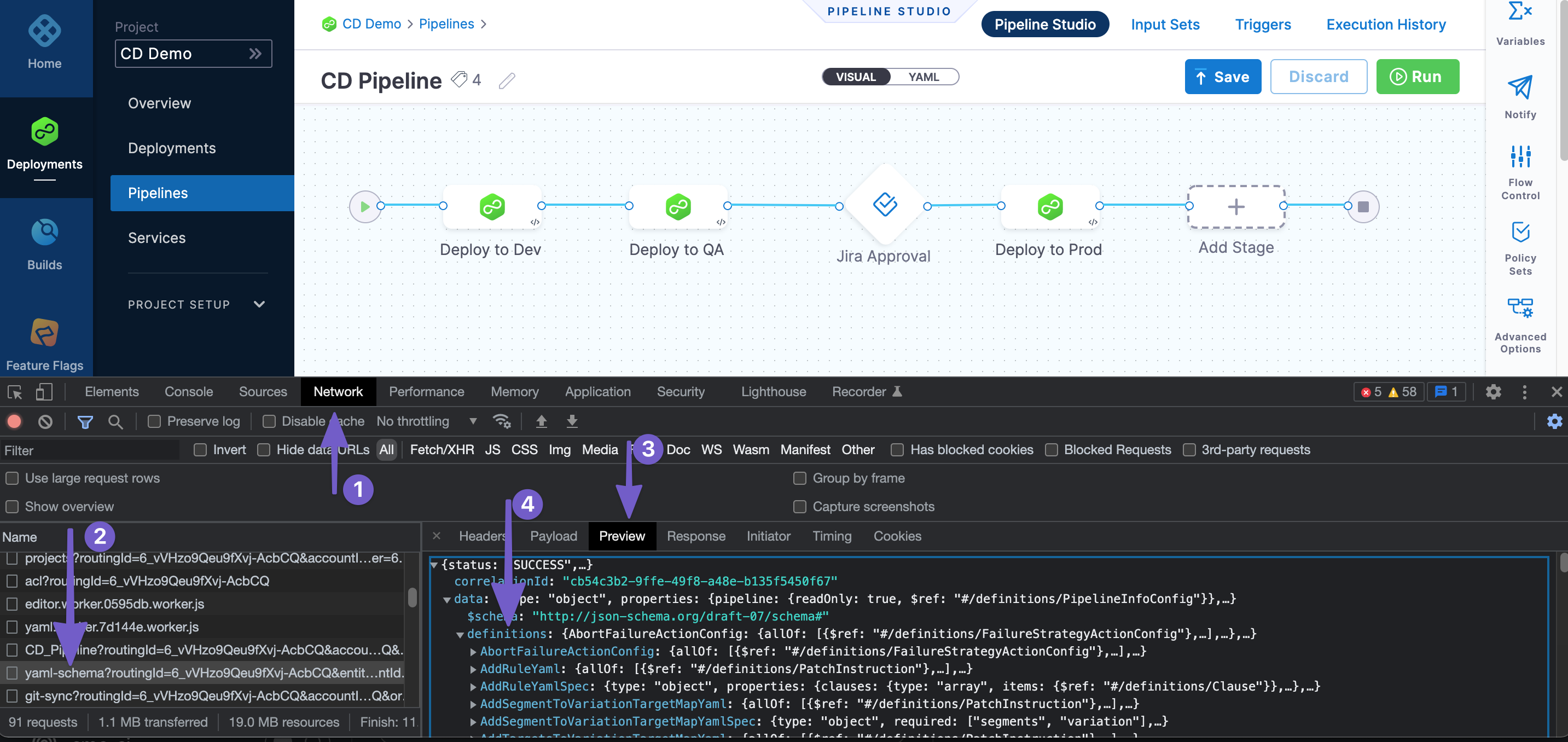The width and height of the screenshot is (1568, 742).
Task: Expand the PROJECT SETUP section chevron
Action: coord(259,304)
